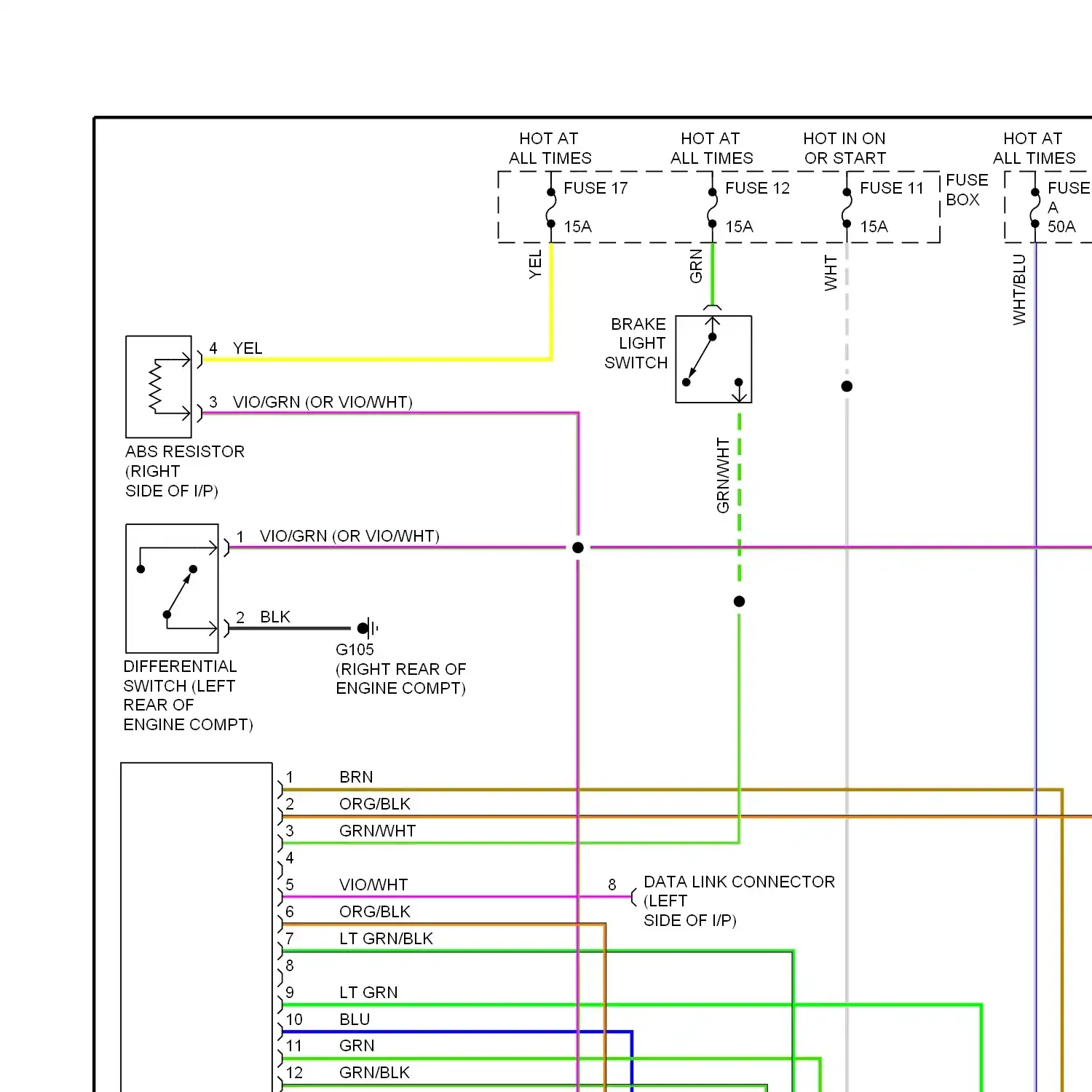The height and width of the screenshot is (1092, 1092).
Task: Click the vertical GRN label above brake switch
Action: tap(696, 266)
